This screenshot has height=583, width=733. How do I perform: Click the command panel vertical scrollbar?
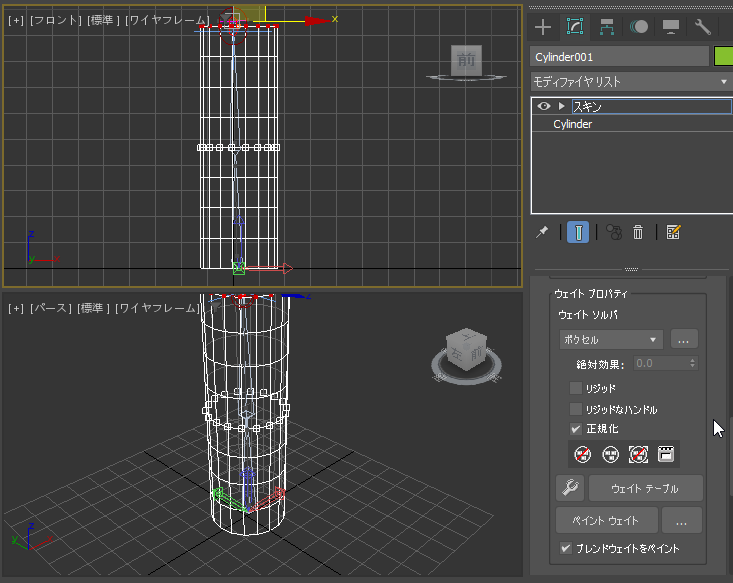731,455
